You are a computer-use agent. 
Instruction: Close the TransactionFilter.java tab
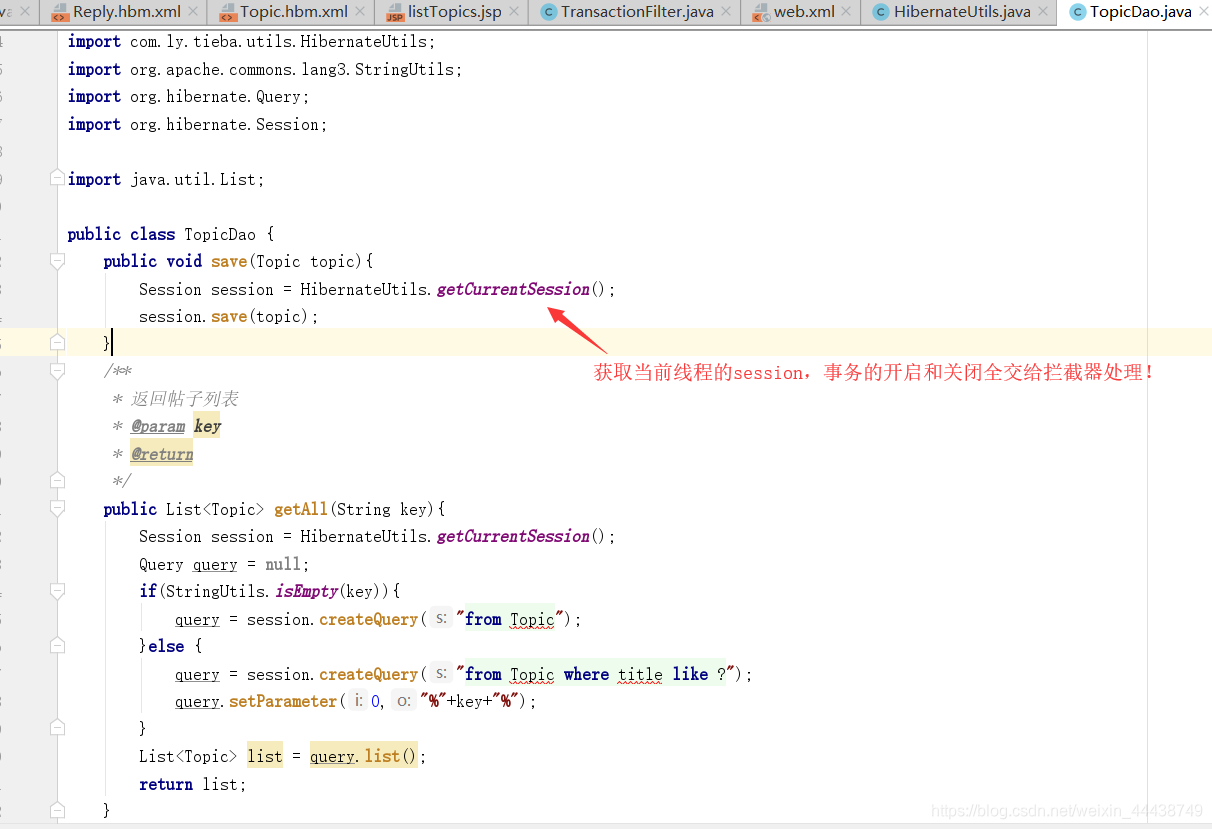726,13
